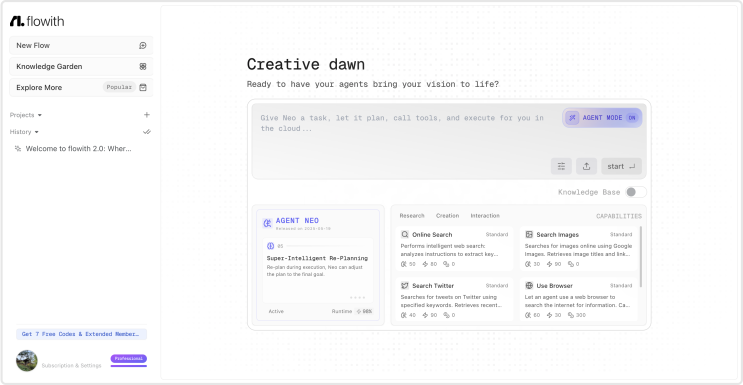Click the Popular tag on Explore More
Image resolution: width=743 pixels, height=385 pixels.
119,87
